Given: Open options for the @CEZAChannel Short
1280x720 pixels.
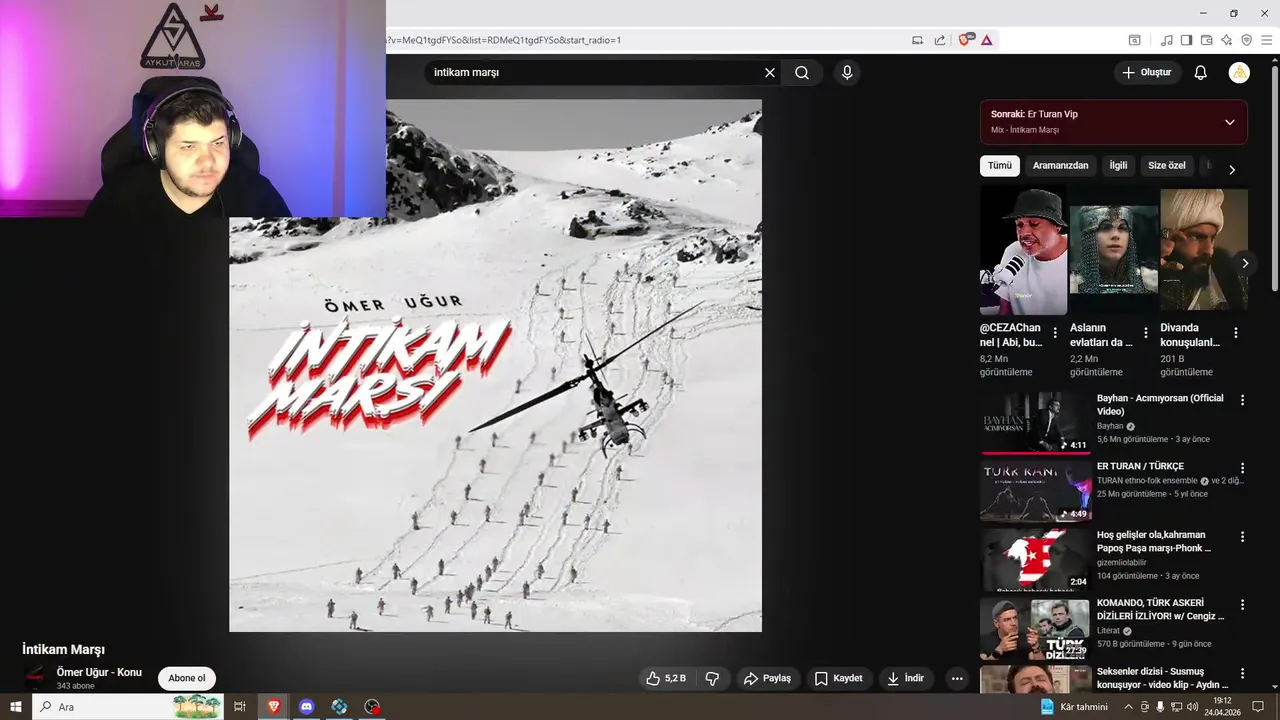Looking at the screenshot, I should pyautogui.click(x=1055, y=333).
